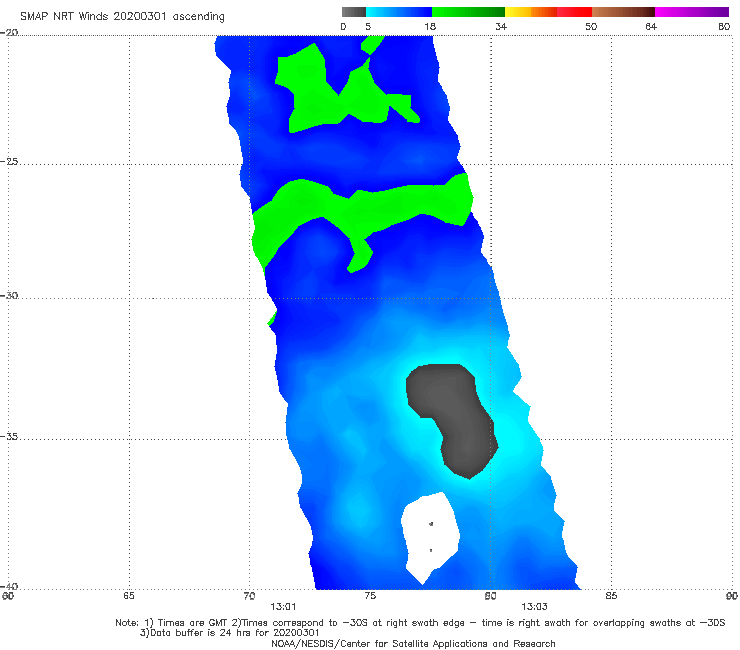Click the '-40' latitude axis label
The width and height of the screenshot is (740, 650).
(9, 586)
